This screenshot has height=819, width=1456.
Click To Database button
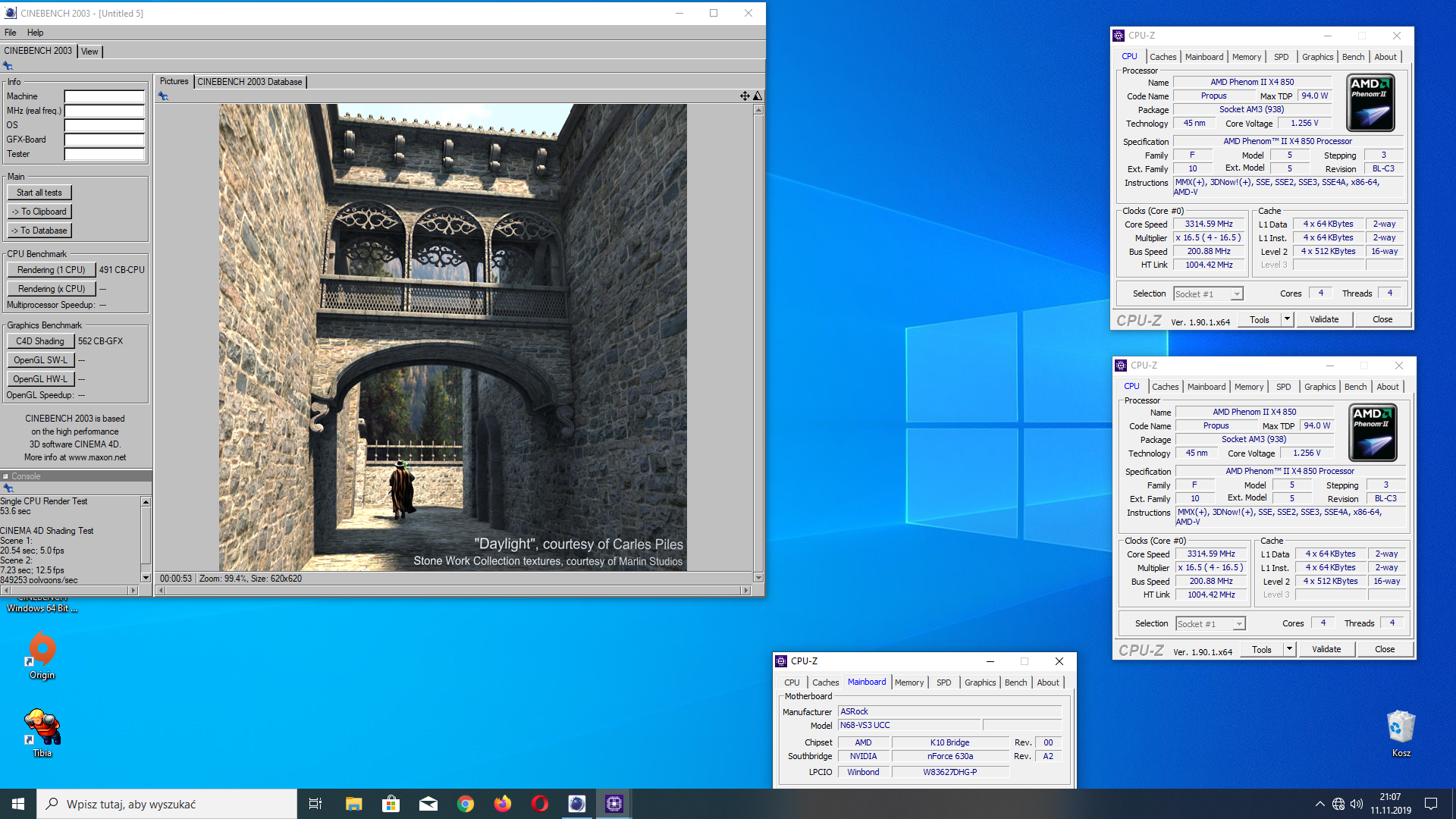click(x=39, y=231)
